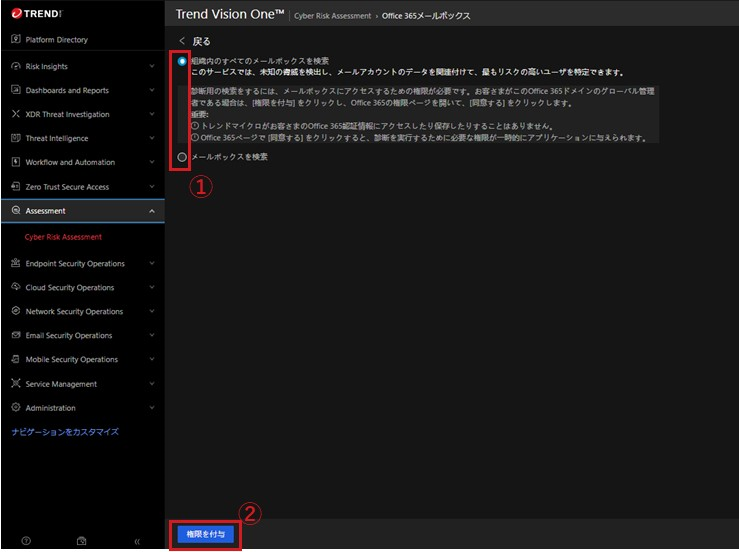
Task: Open the Service Management menu label
Action: pos(61,384)
